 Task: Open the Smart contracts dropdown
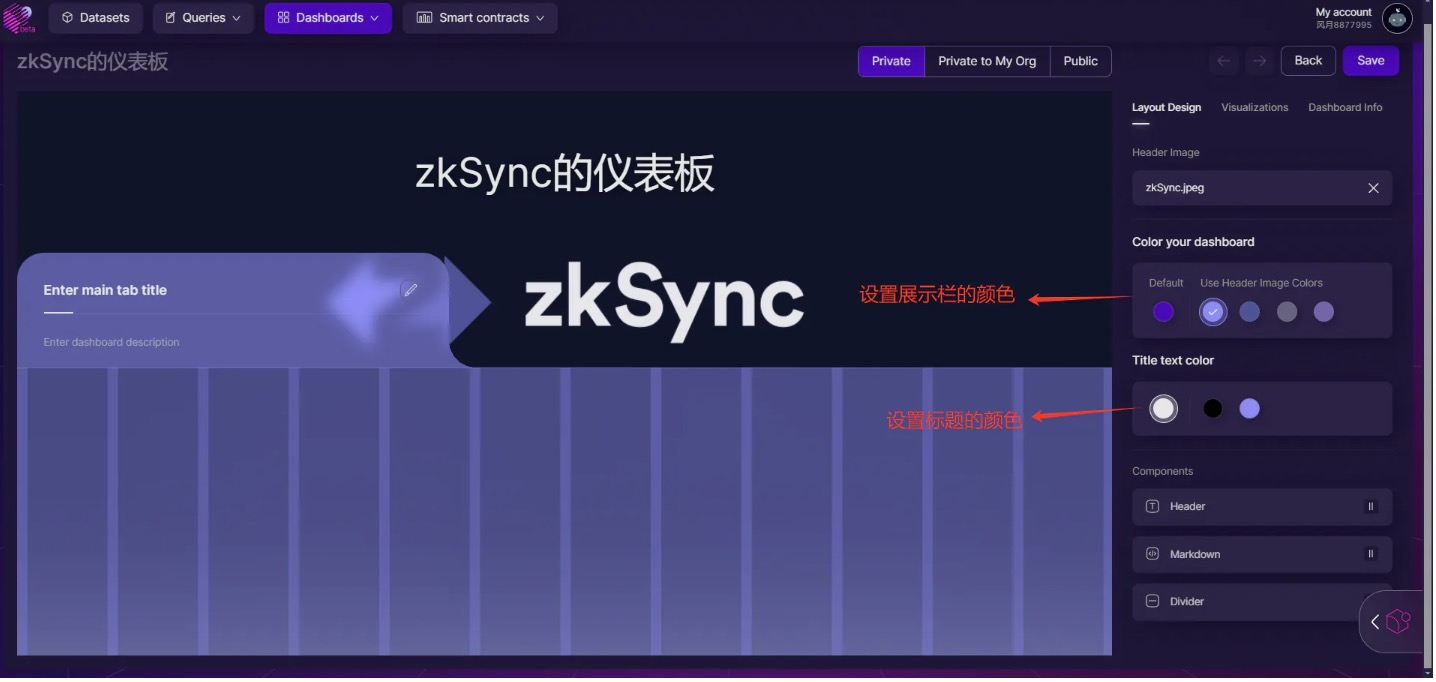click(x=481, y=18)
